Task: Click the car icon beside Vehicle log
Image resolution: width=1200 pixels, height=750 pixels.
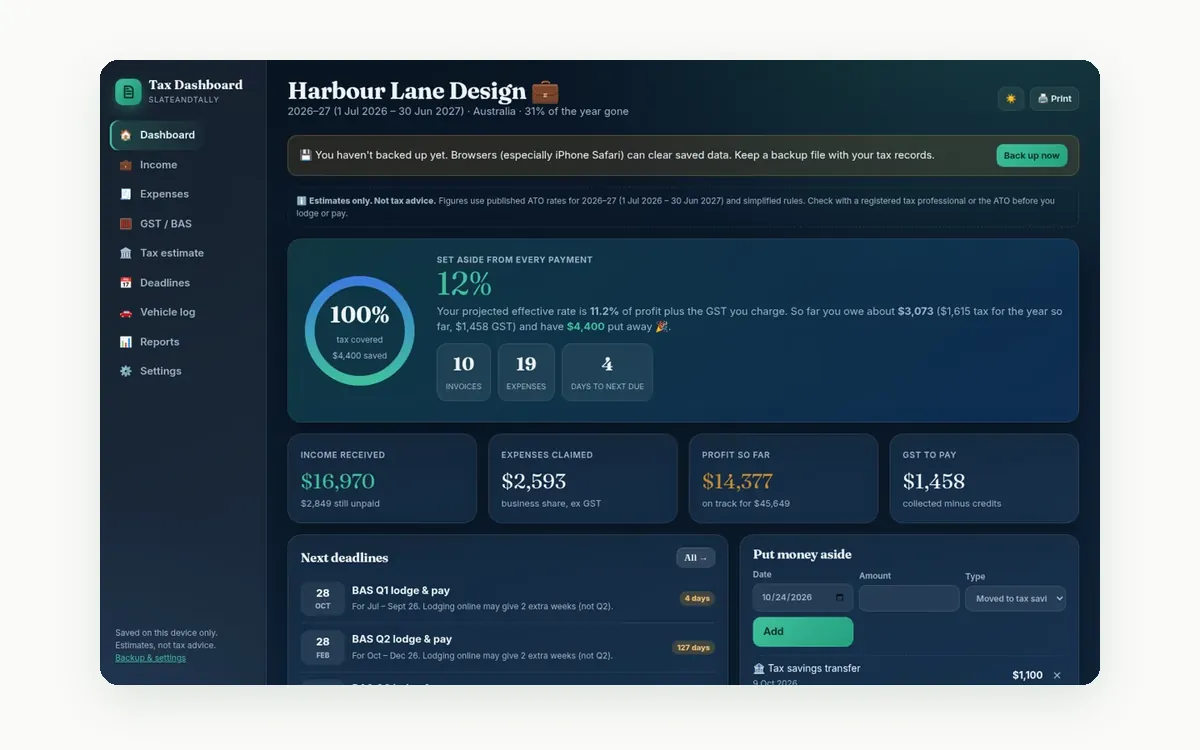Action: pyautogui.click(x=126, y=312)
